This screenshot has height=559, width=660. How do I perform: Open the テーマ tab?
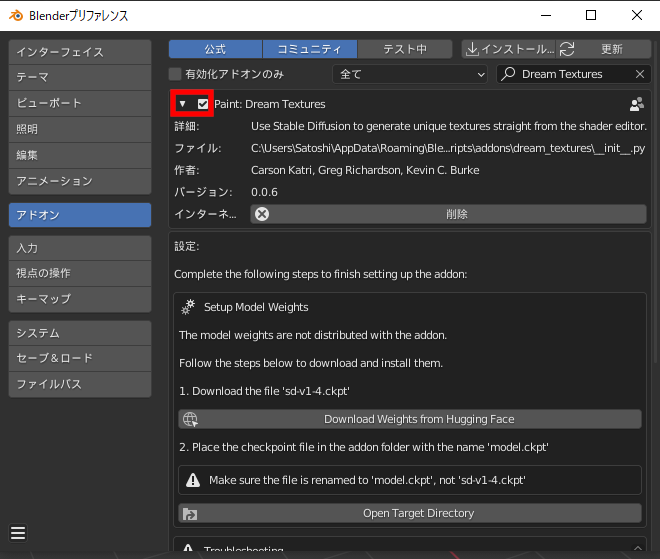80,77
